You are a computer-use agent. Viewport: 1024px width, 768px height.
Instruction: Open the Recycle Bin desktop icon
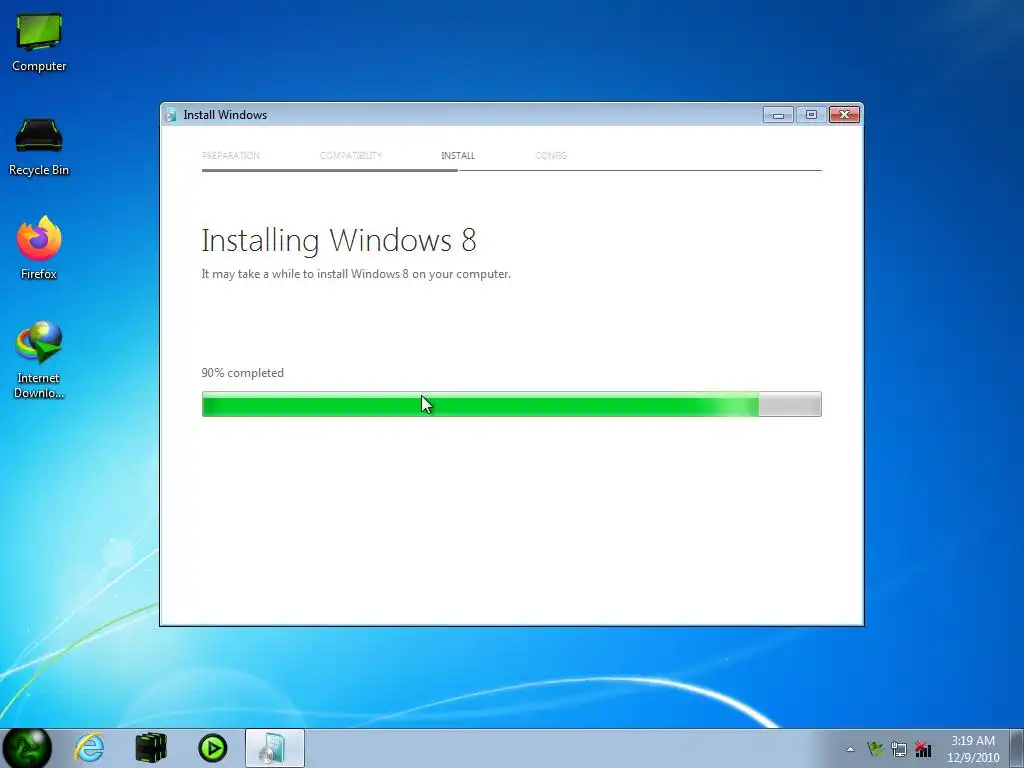[x=39, y=147]
